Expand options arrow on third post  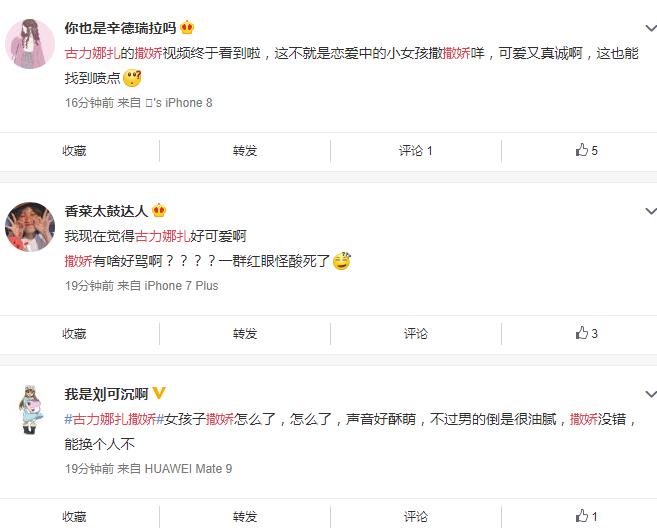click(x=650, y=394)
